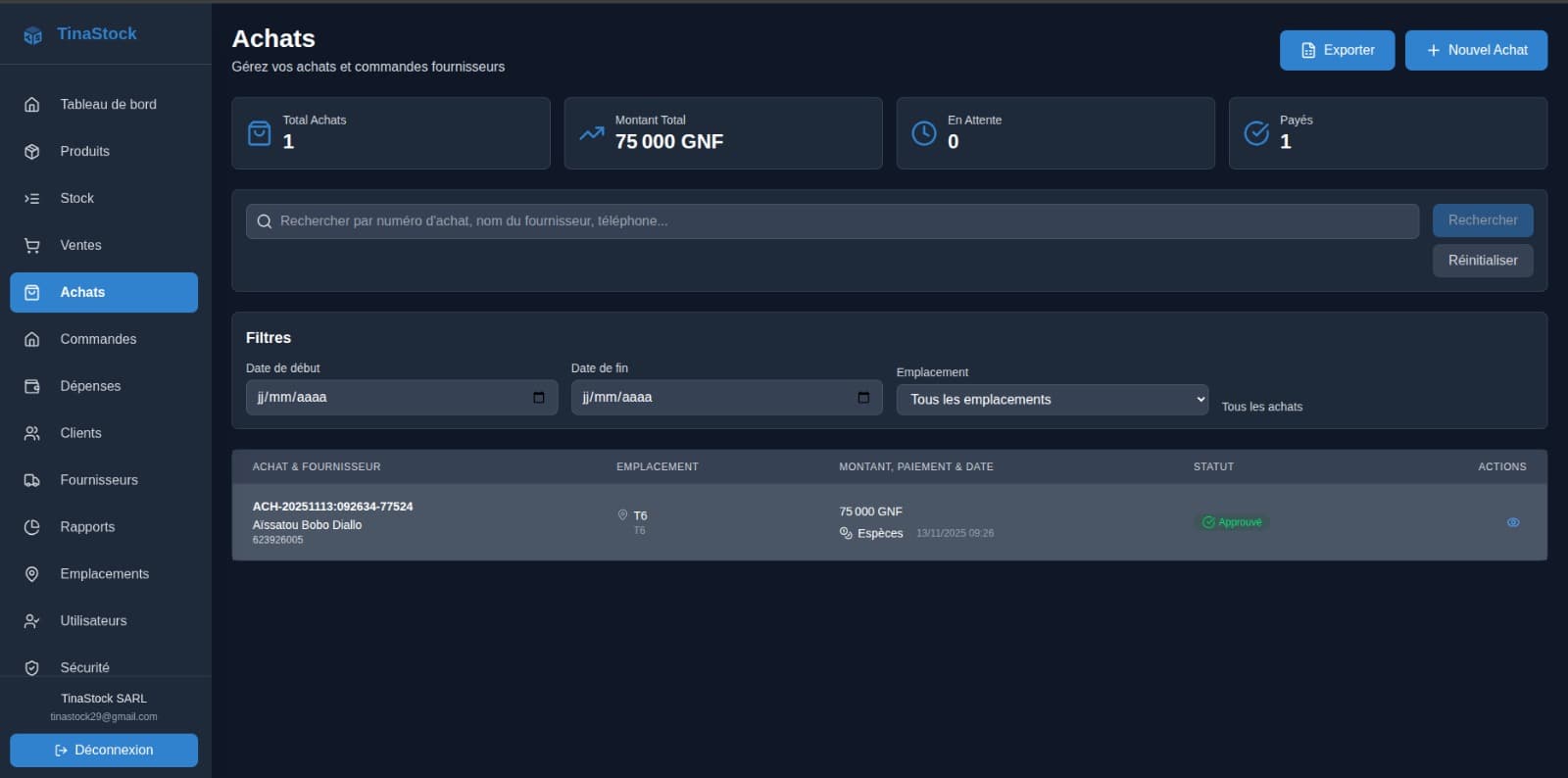1568x778 pixels.
Task: Click the check-circle icon in Payés card
Action: [1256, 133]
